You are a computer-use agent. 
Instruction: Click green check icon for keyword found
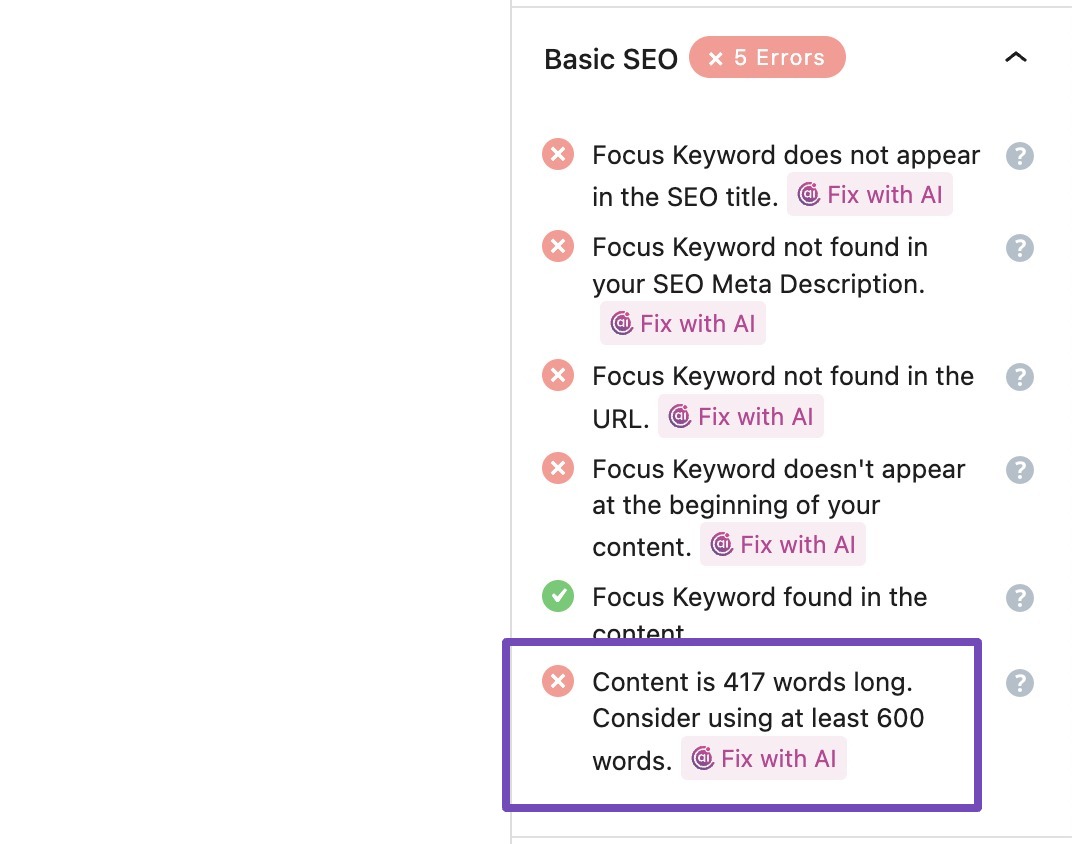click(x=558, y=596)
